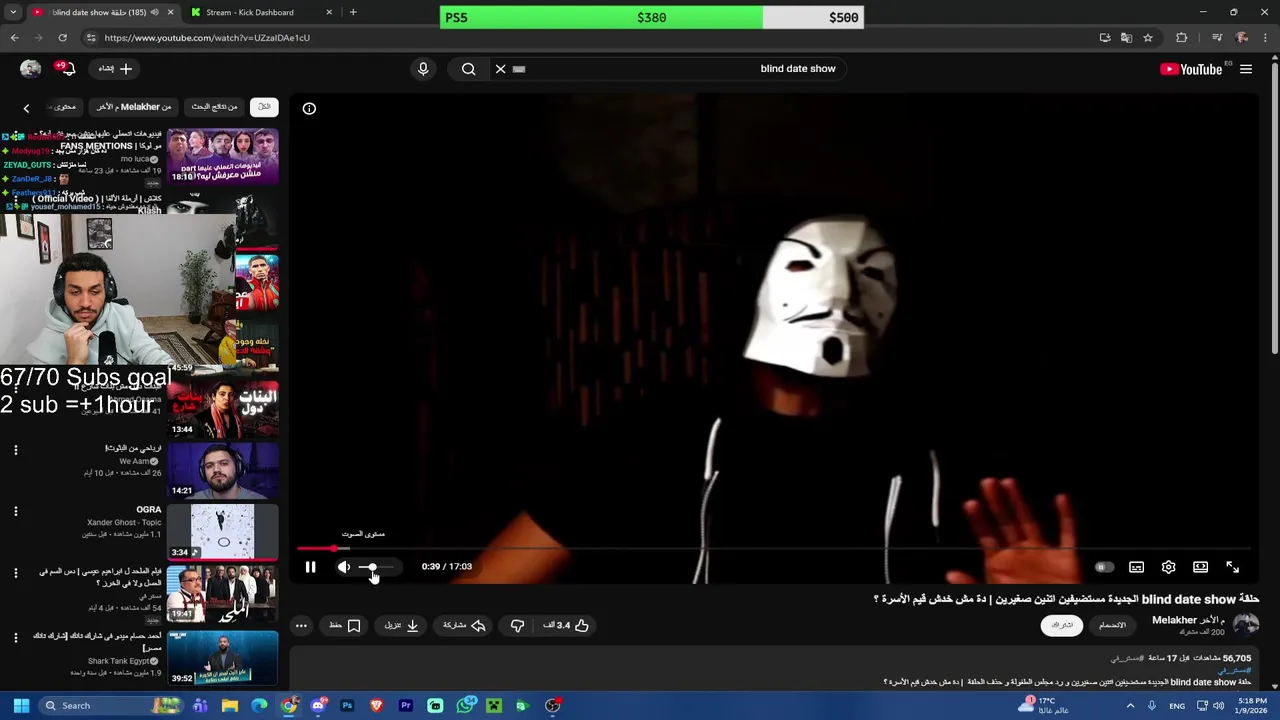Open the YouTube guide hamburger menu
Viewport: 1280px width, 720px height.
click(x=1246, y=69)
